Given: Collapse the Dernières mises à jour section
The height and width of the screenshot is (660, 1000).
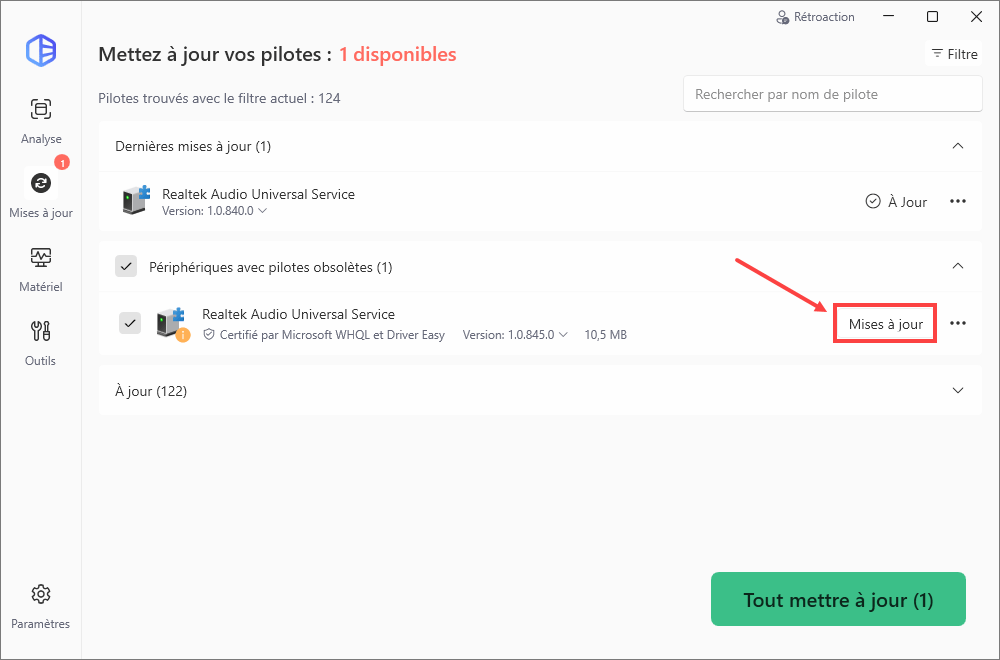Looking at the screenshot, I should coord(958,146).
